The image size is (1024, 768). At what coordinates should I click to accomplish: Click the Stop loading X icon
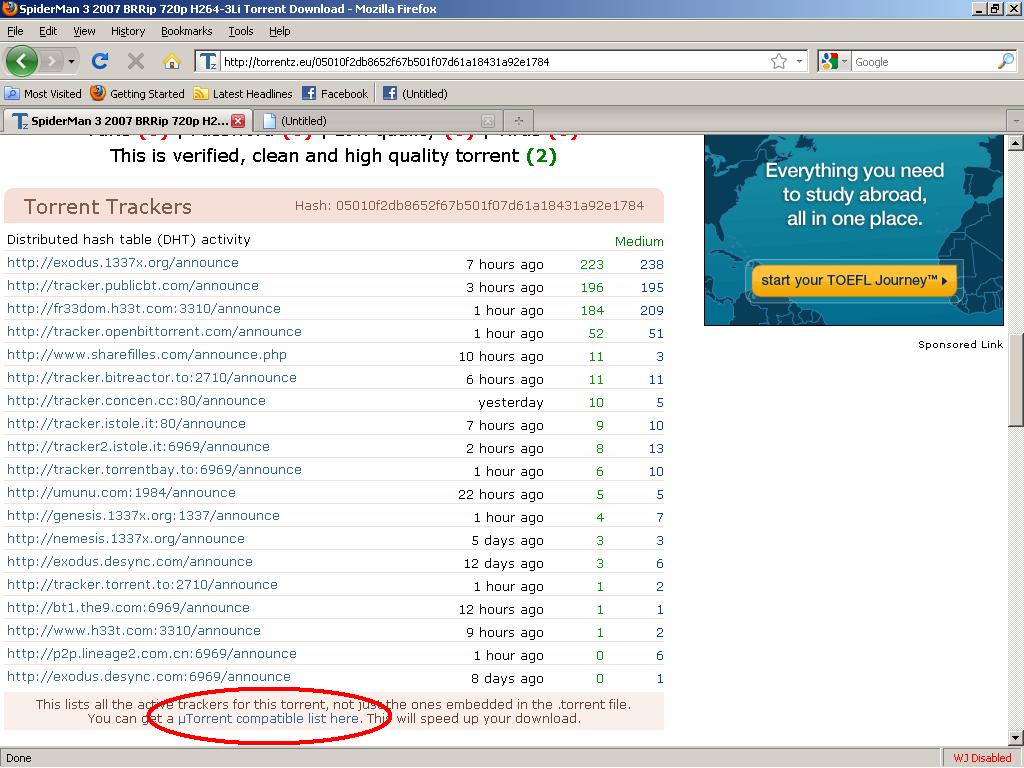(x=136, y=61)
